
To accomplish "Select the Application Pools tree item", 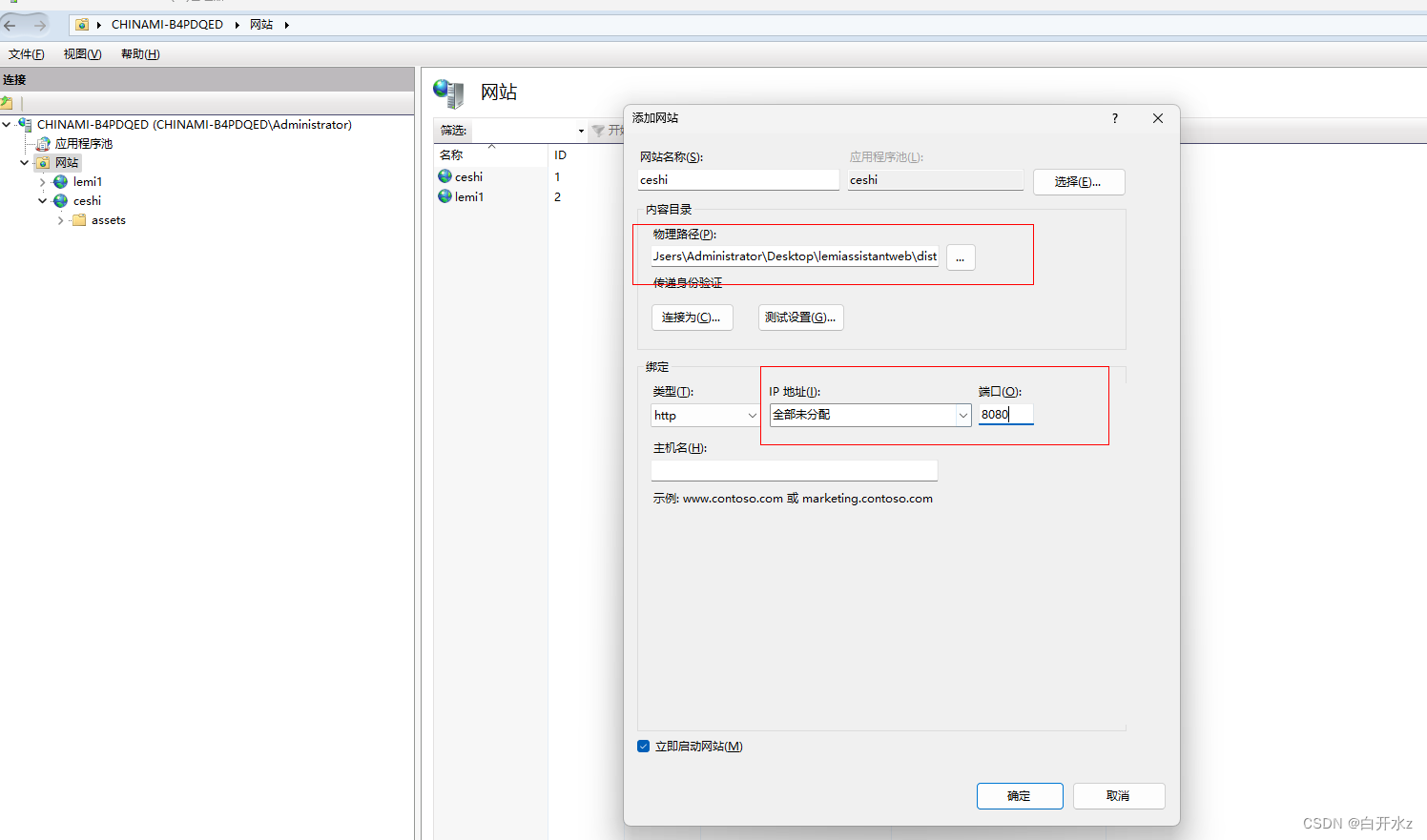I will (84, 144).
